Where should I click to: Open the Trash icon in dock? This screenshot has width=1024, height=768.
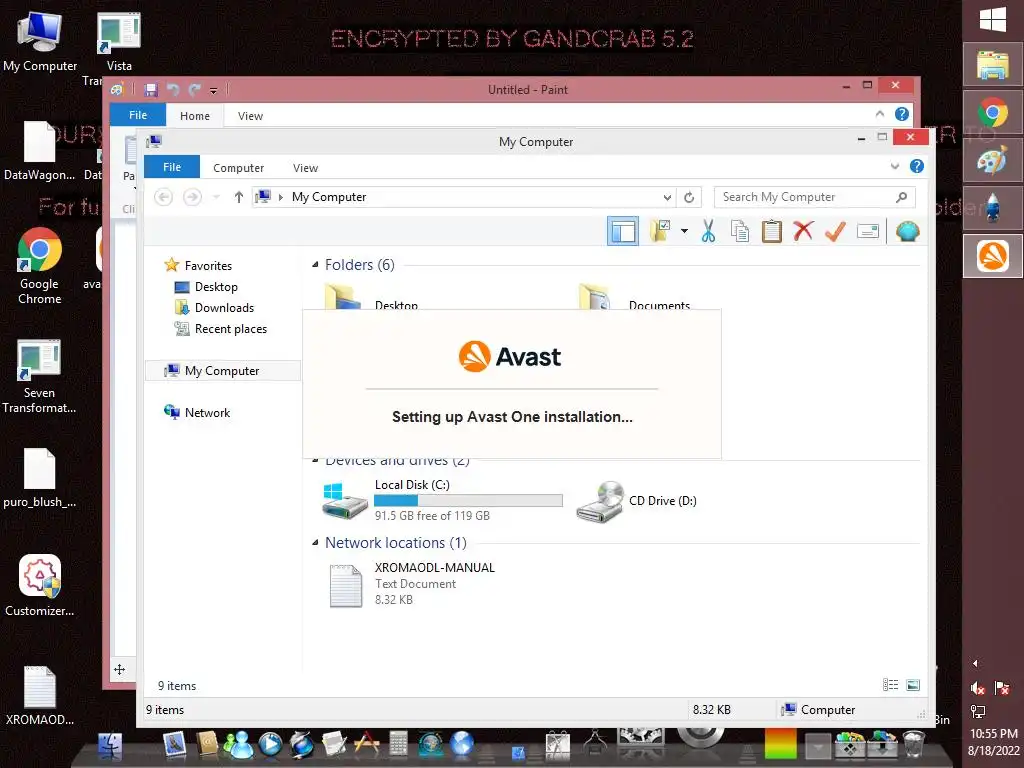(x=913, y=745)
